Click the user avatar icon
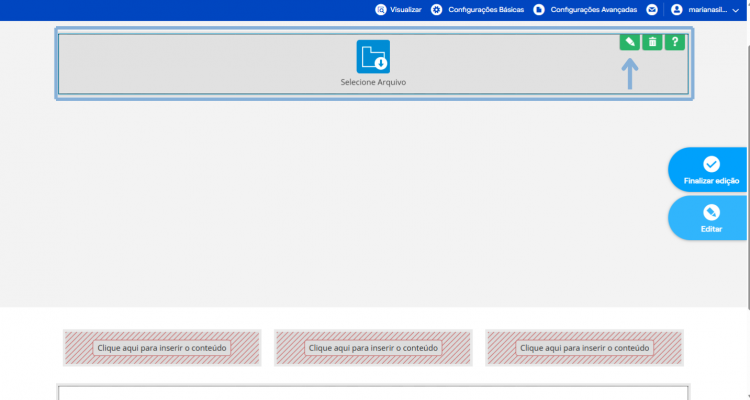 [676, 10]
